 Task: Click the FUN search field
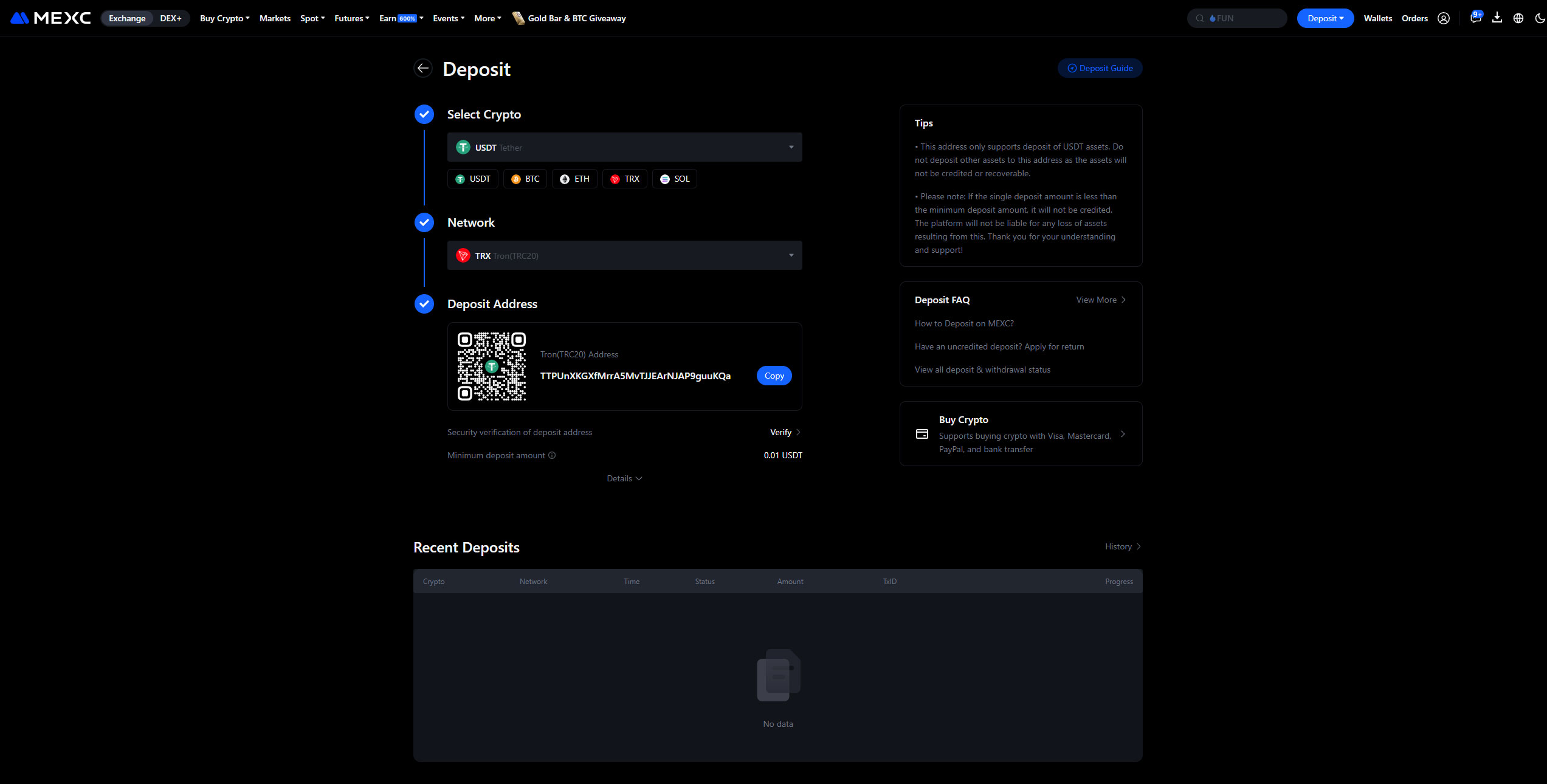1237,18
